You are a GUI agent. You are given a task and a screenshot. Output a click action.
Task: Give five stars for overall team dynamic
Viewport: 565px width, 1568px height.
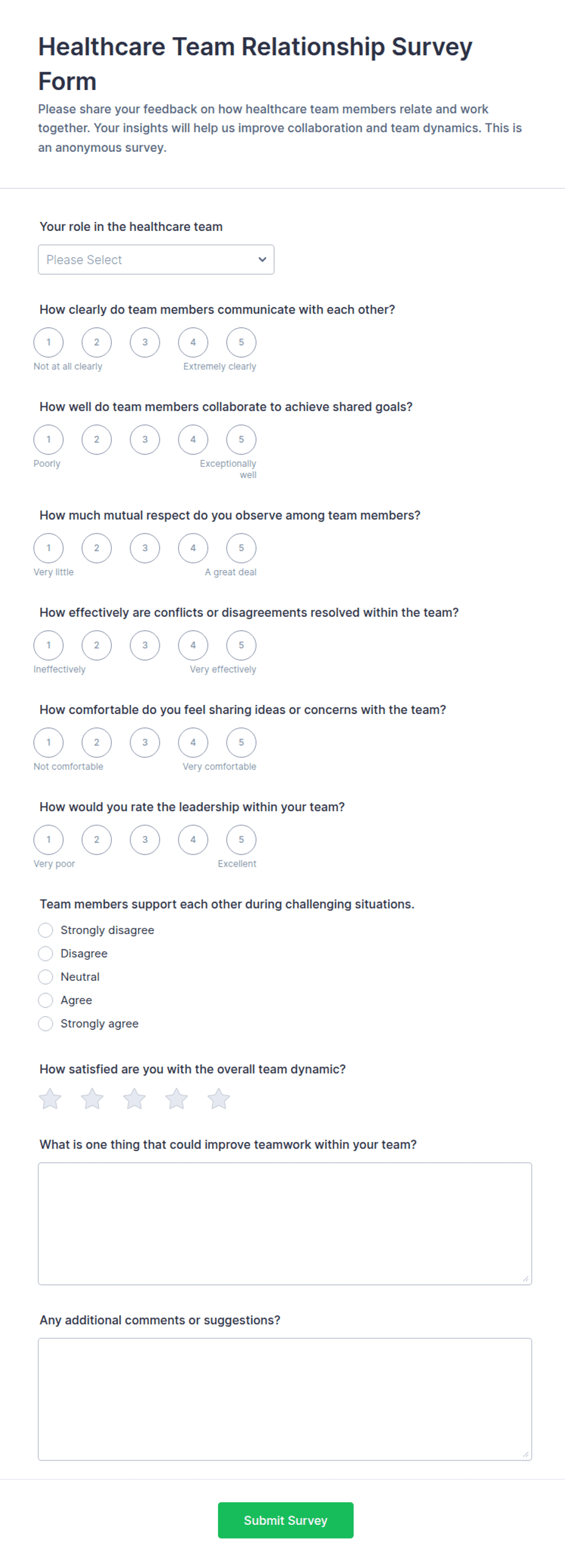[218, 1099]
